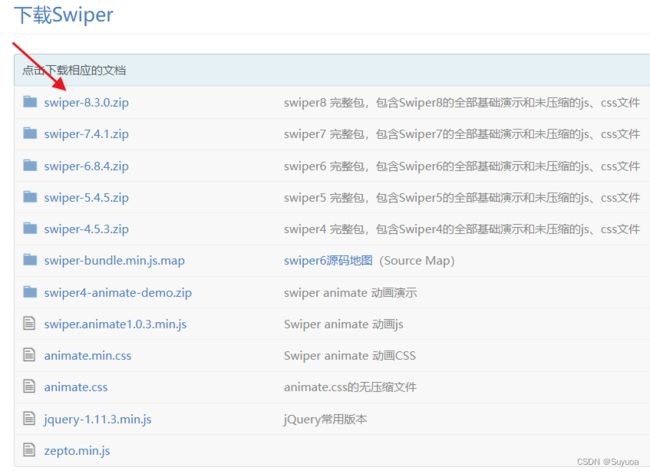Screen dimensions: 650x474
Task: Open the animate.min.css file link
Action: pyautogui.click(x=87, y=356)
